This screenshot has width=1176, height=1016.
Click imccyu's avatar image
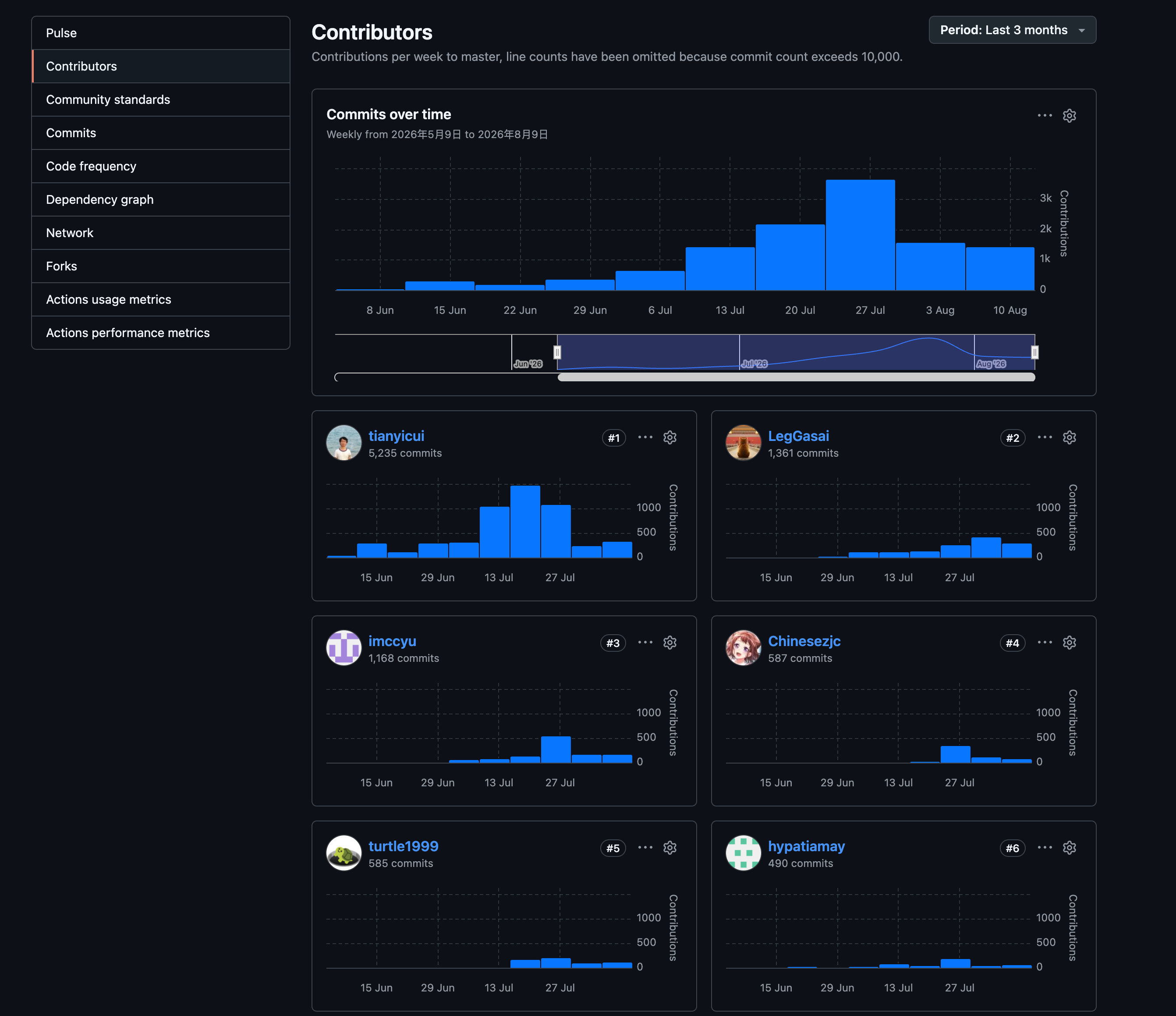[344, 647]
